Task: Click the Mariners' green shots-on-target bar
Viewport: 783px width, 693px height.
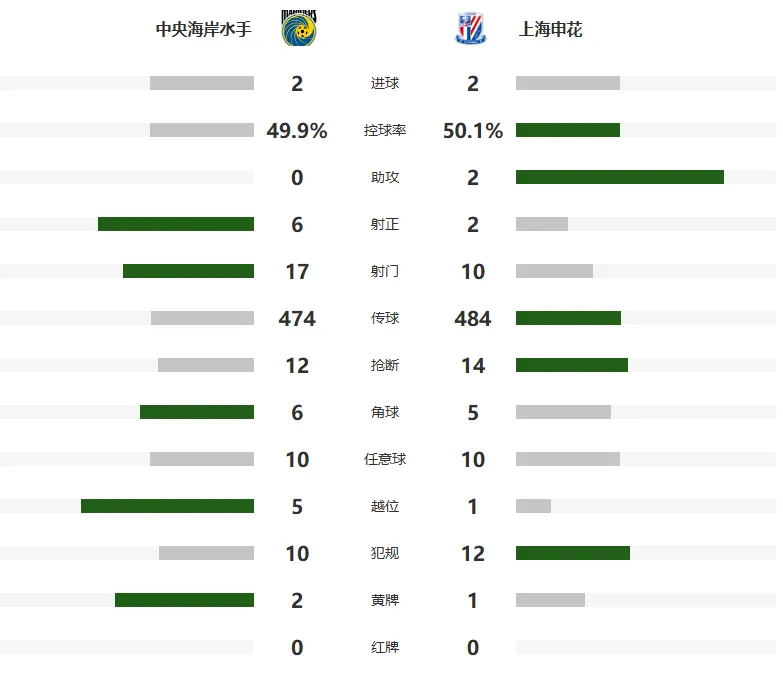Action: (x=176, y=224)
